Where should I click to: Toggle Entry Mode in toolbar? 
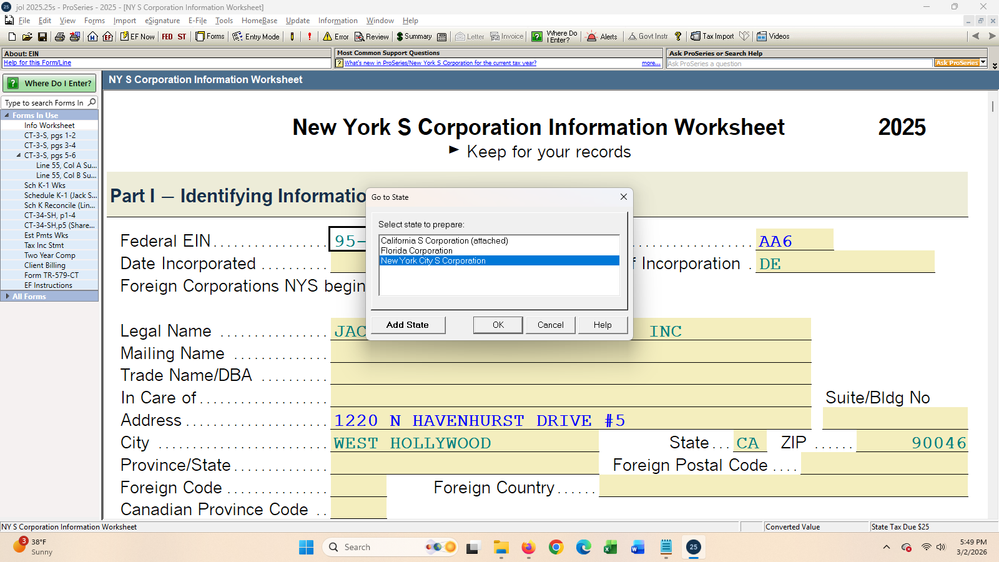(x=255, y=36)
